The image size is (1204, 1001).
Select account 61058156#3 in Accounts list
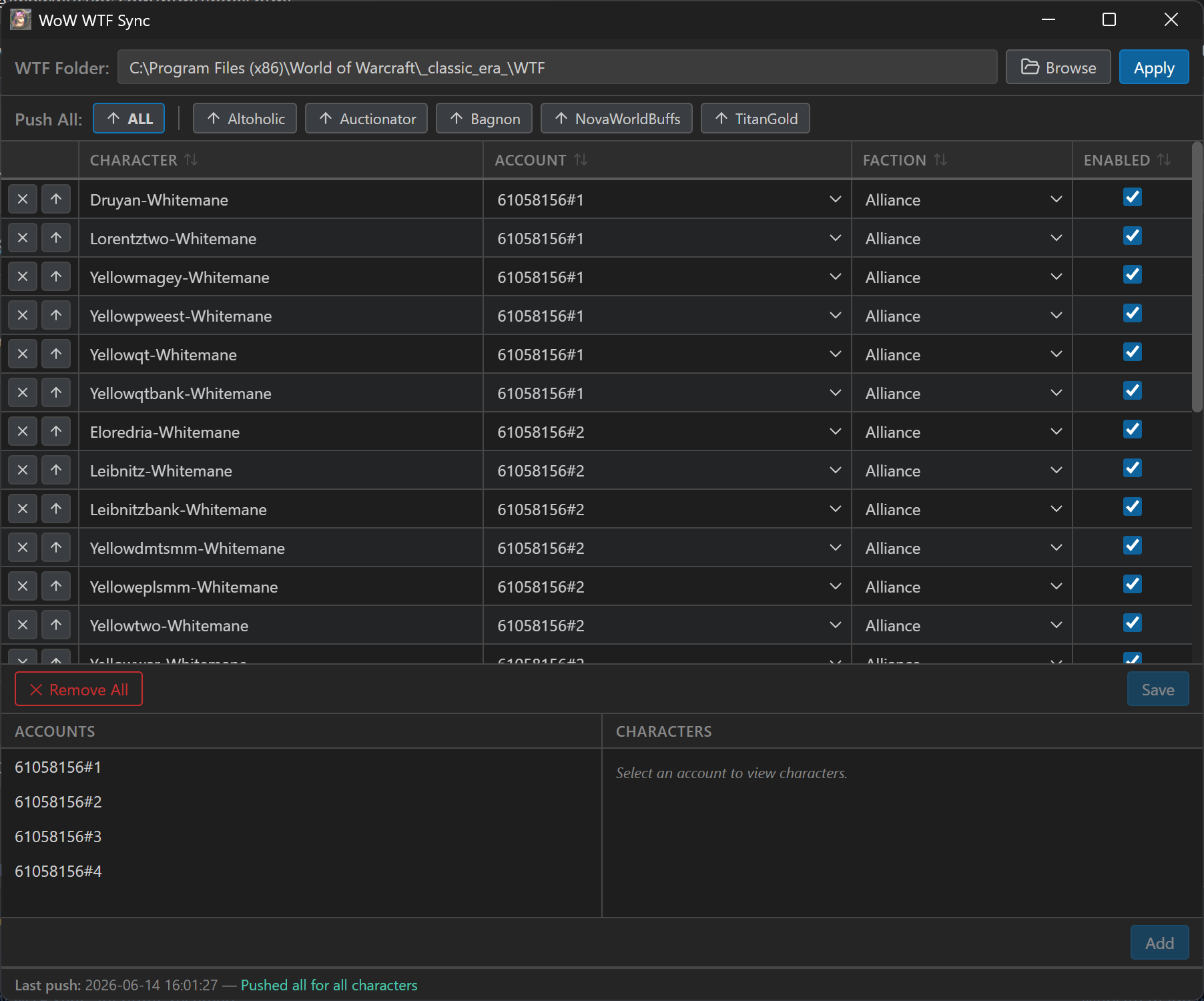tap(300, 837)
